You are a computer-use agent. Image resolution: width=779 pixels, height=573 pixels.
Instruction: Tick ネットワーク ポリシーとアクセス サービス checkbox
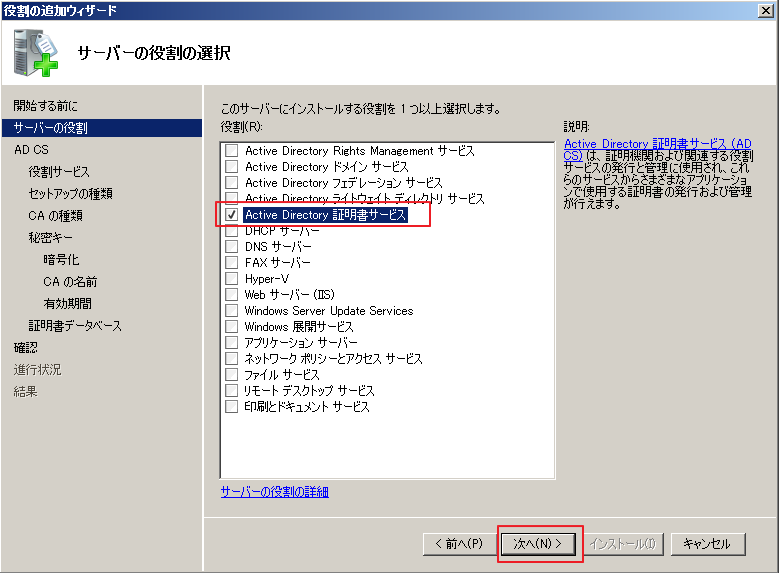pos(232,358)
